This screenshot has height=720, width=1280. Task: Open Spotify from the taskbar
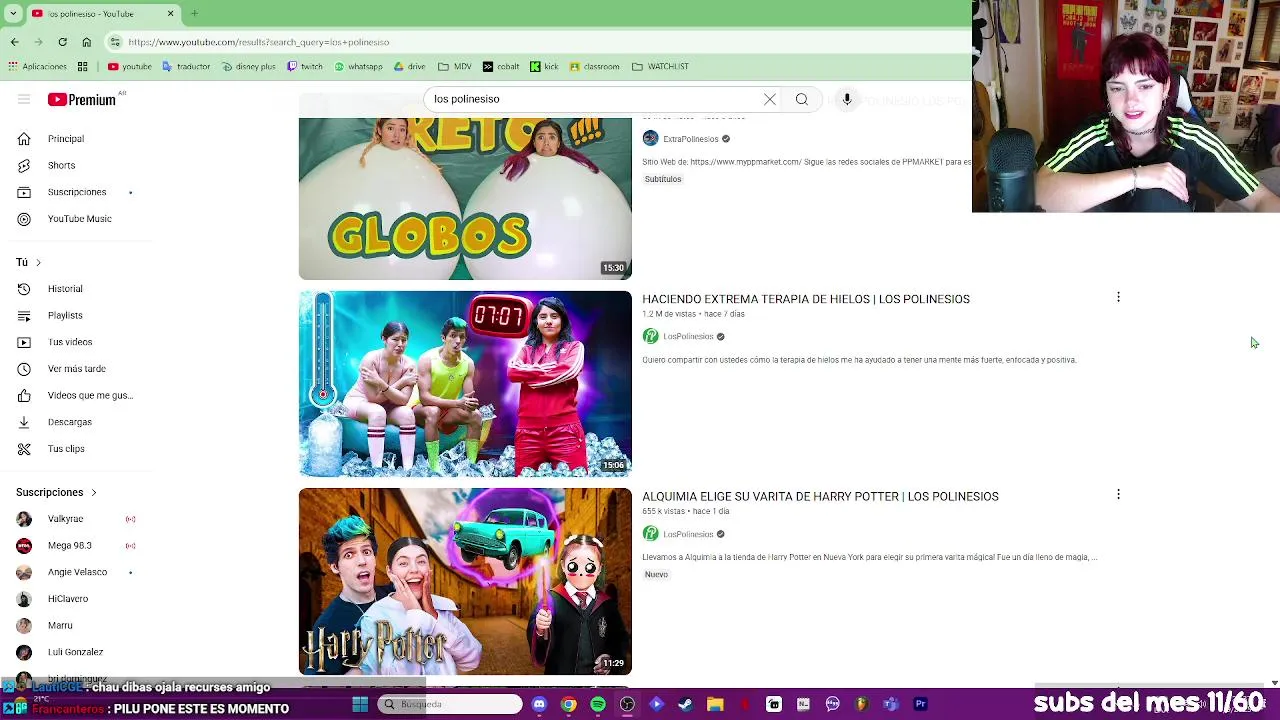tap(598, 704)
